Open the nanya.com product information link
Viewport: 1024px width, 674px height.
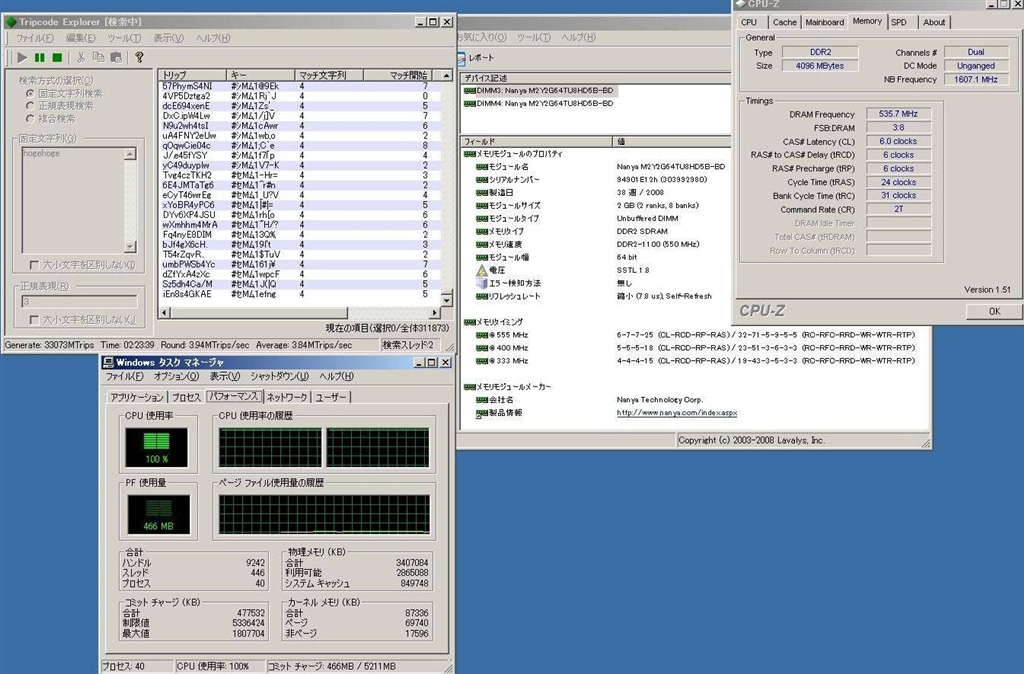pyautogui.click(x=675, y=412)
